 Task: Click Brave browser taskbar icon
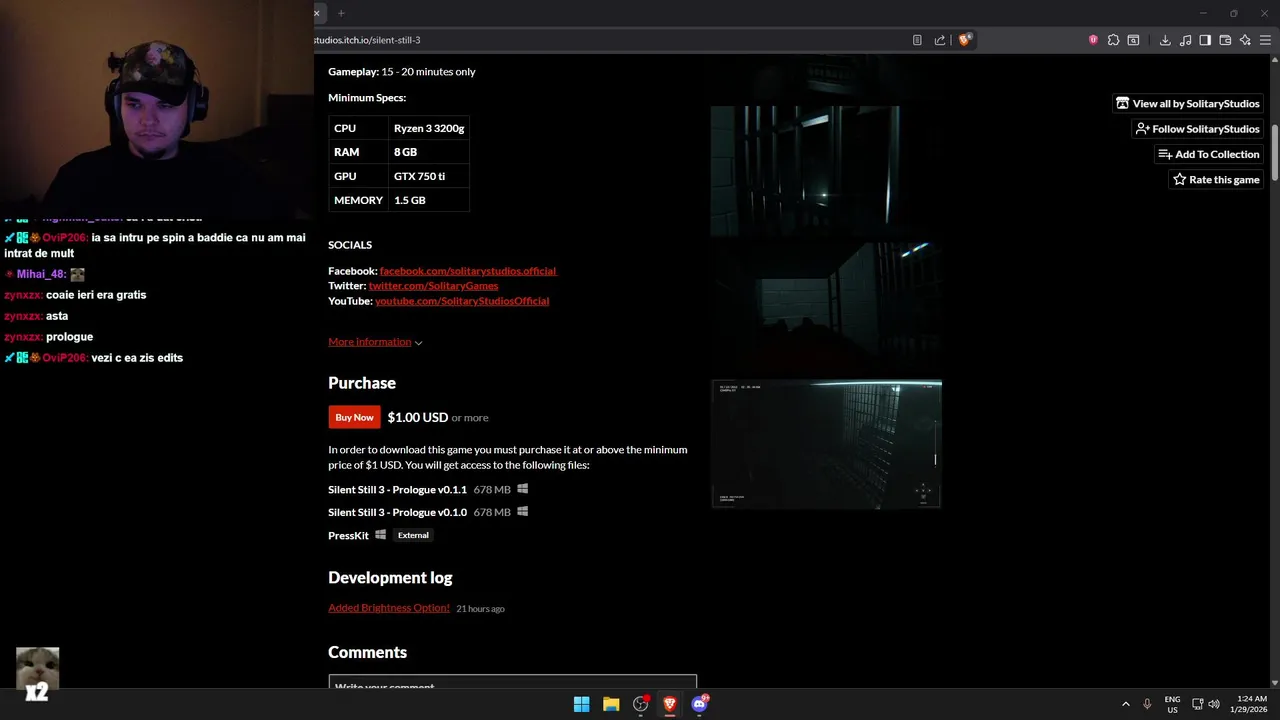670,704
